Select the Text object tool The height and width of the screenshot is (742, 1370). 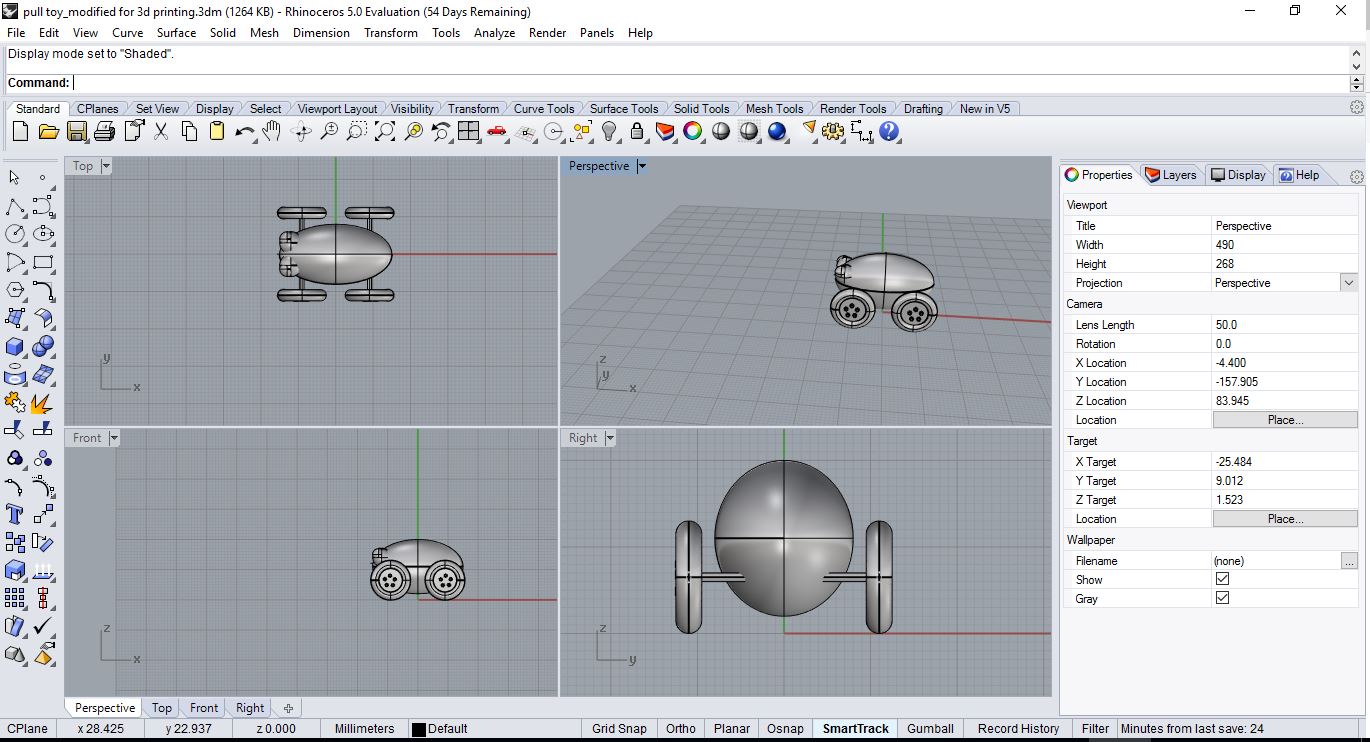15,514
